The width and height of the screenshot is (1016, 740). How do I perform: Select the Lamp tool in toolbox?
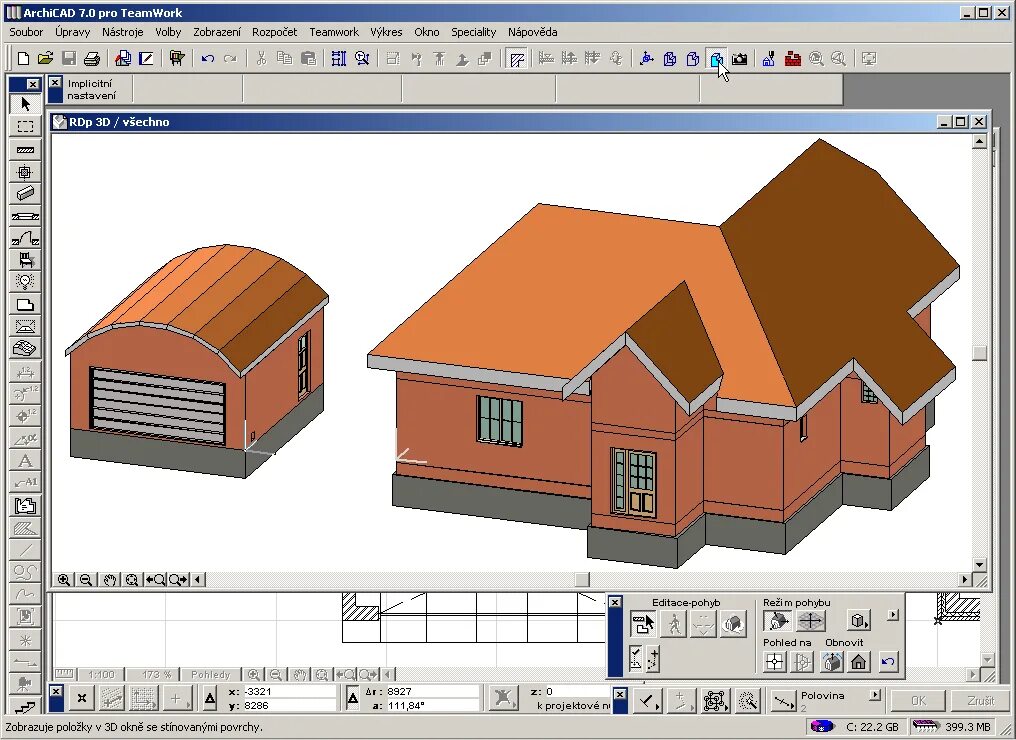click(x=25, y=282)
